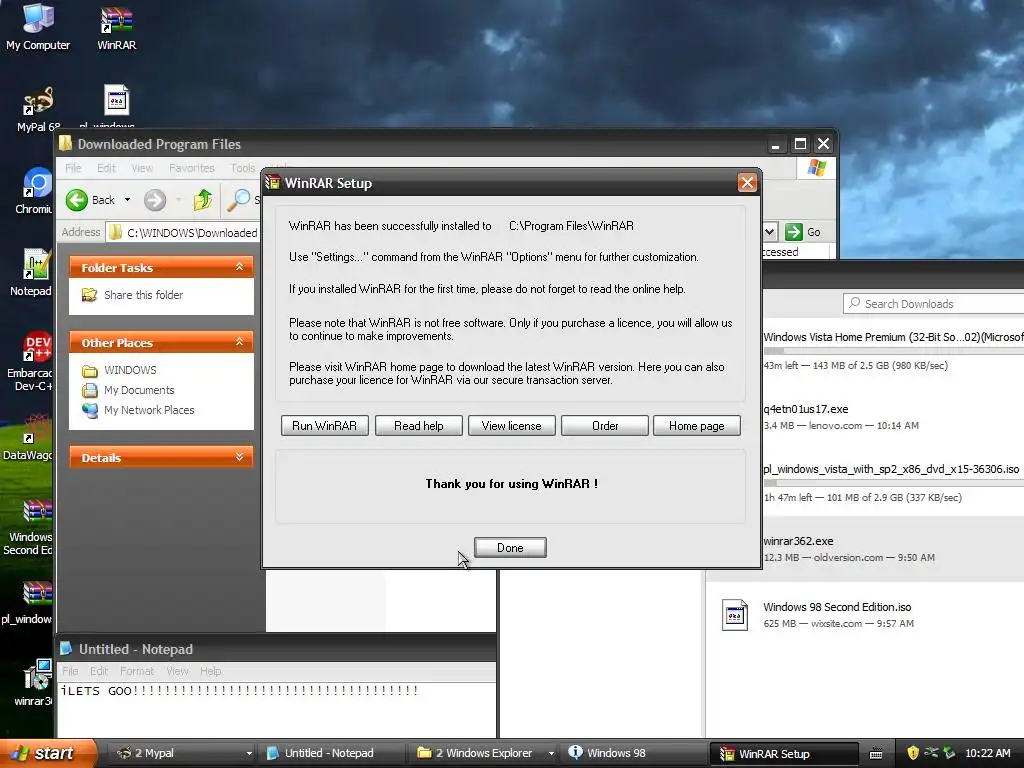
Task: Select the pl_windows ISO file on desktop
Action: click(116, 104)
